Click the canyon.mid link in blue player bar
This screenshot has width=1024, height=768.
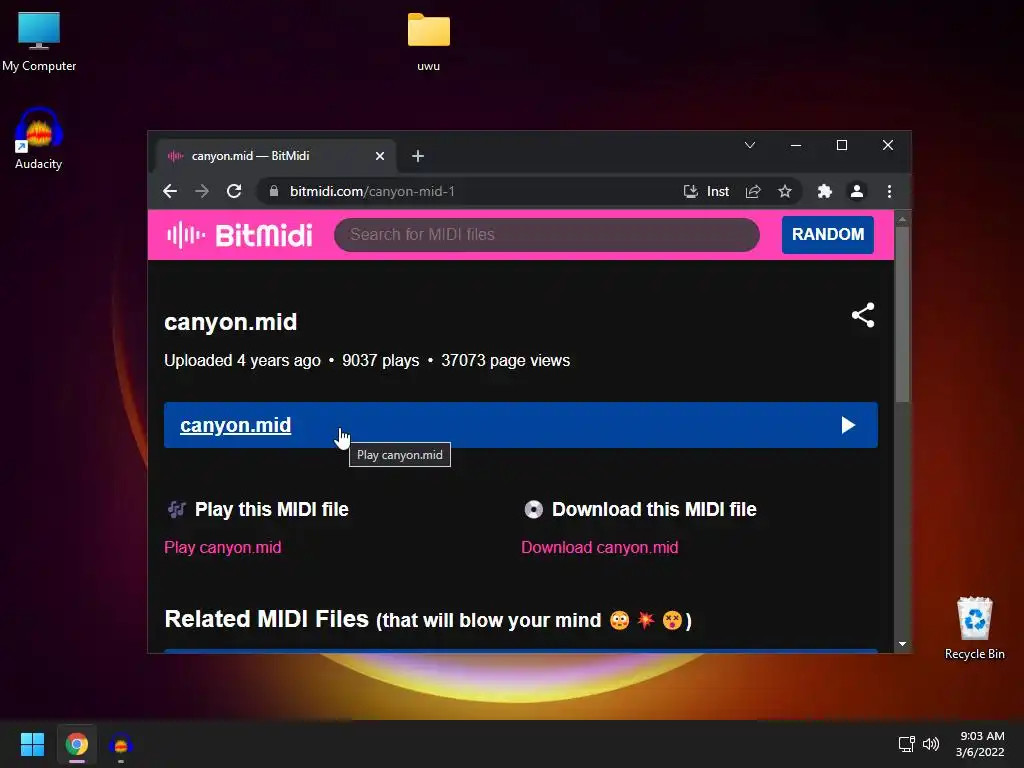click(236, 425)
